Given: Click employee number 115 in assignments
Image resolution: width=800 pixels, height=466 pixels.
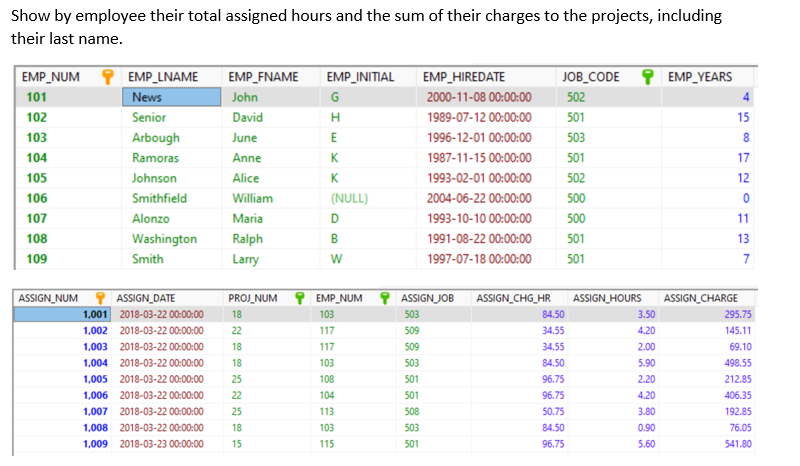Looking at the screenshot, I should pos(353,444).
